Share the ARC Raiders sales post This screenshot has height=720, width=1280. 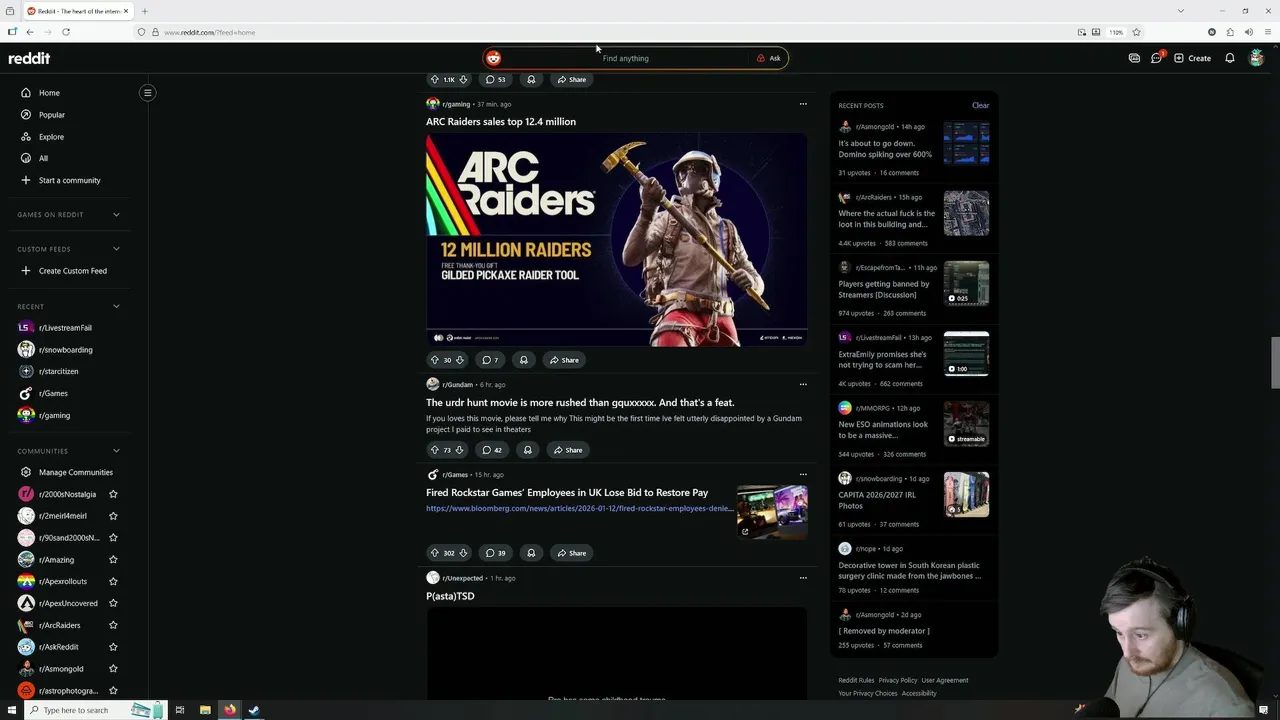point(563,360)
